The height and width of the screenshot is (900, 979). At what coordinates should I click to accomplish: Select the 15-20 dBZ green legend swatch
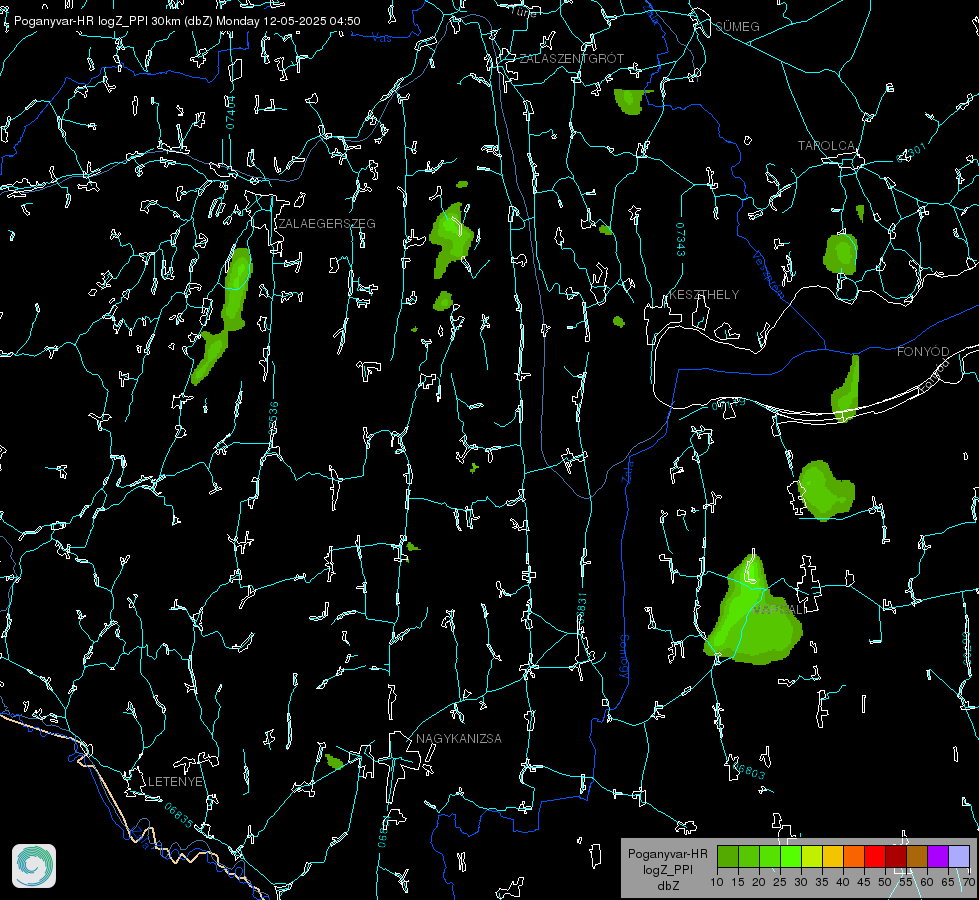pos(749,856)
